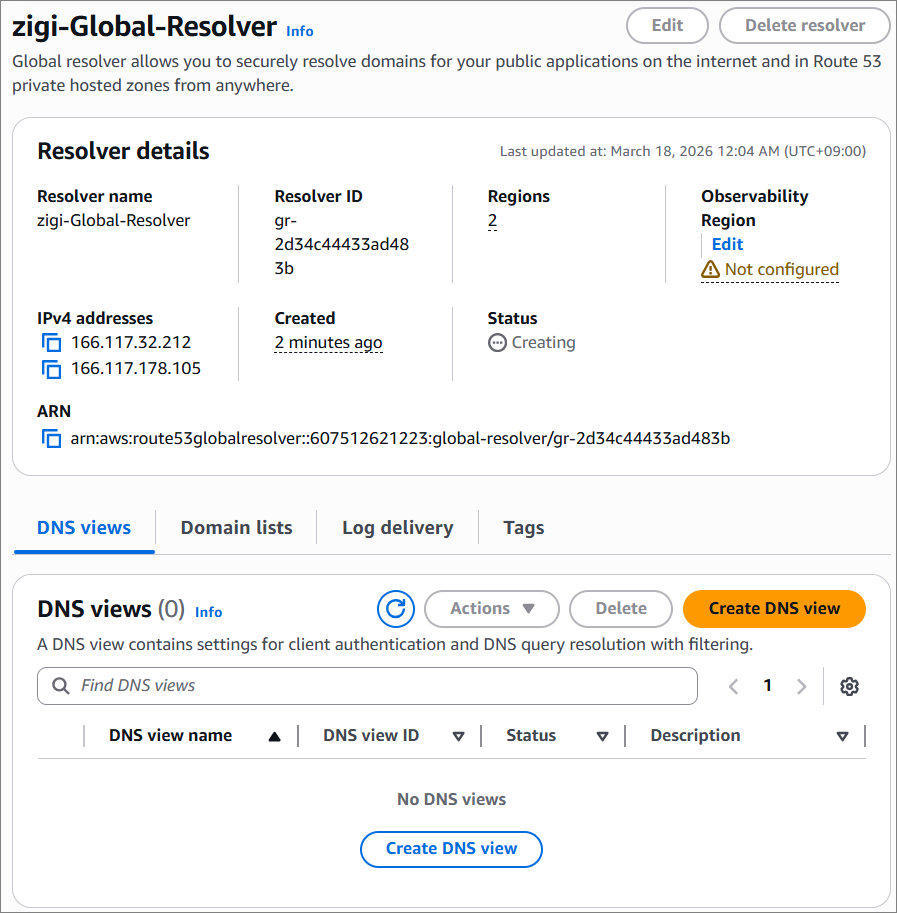Sort the DNS view ID column
The height and width of the screenshot is (913, 897).
459,737
